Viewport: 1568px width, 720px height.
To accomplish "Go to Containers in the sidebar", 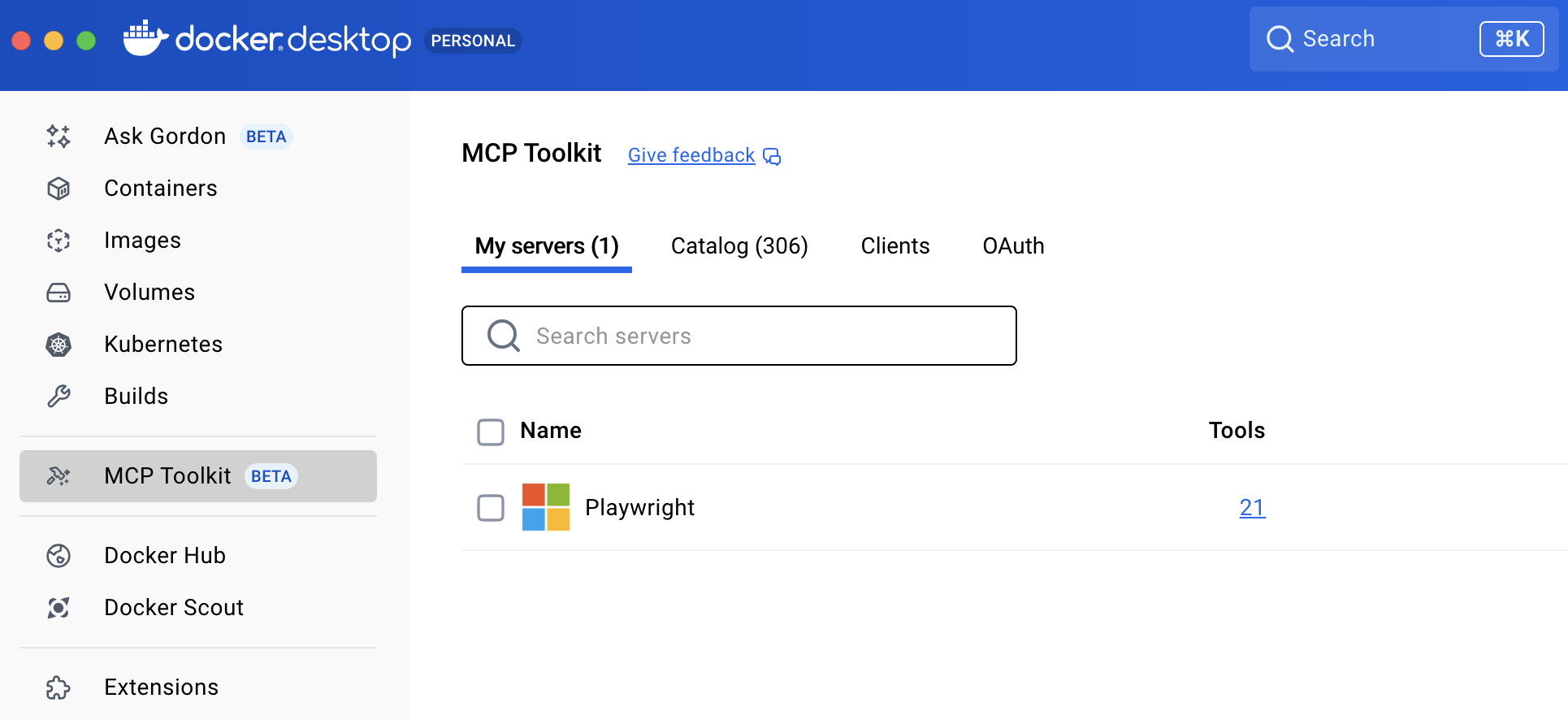I will coord(198,189).
